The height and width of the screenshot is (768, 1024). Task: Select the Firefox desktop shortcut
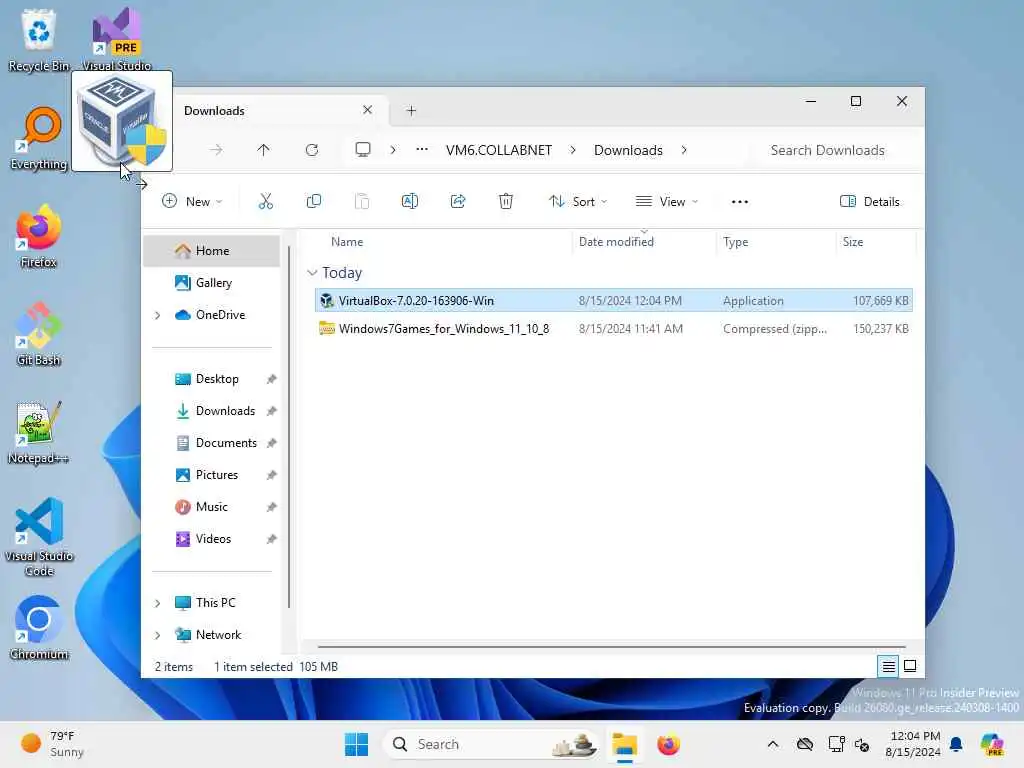click(x=39, y=236)
